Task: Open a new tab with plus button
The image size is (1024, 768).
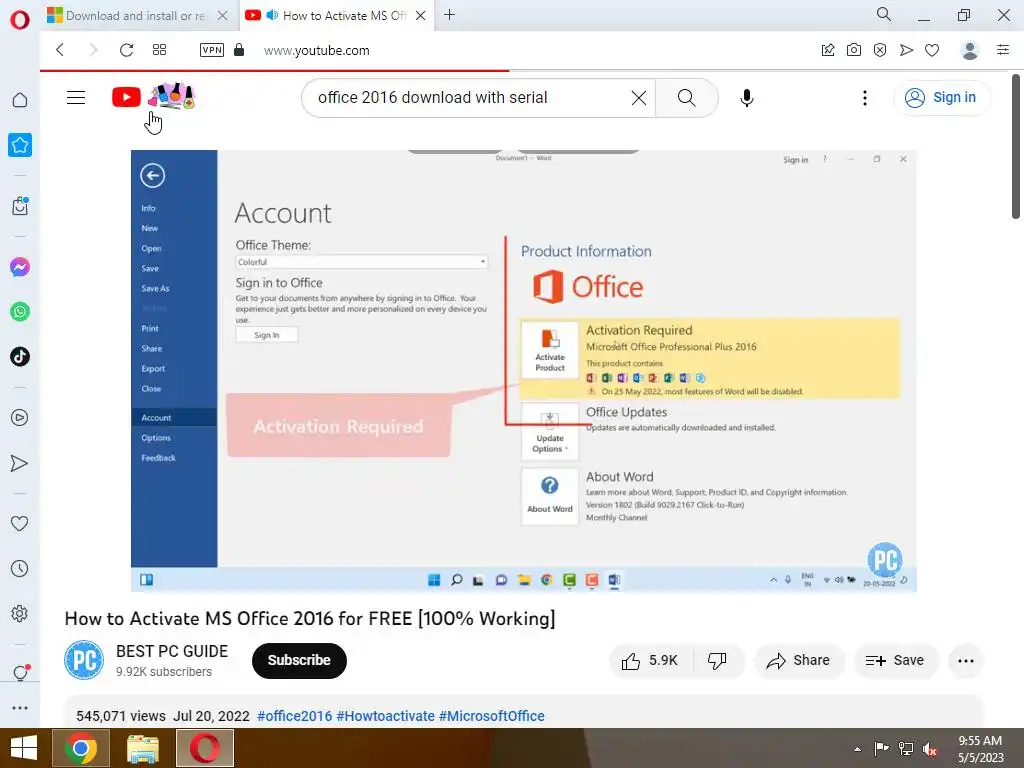Action: (449, 14)
